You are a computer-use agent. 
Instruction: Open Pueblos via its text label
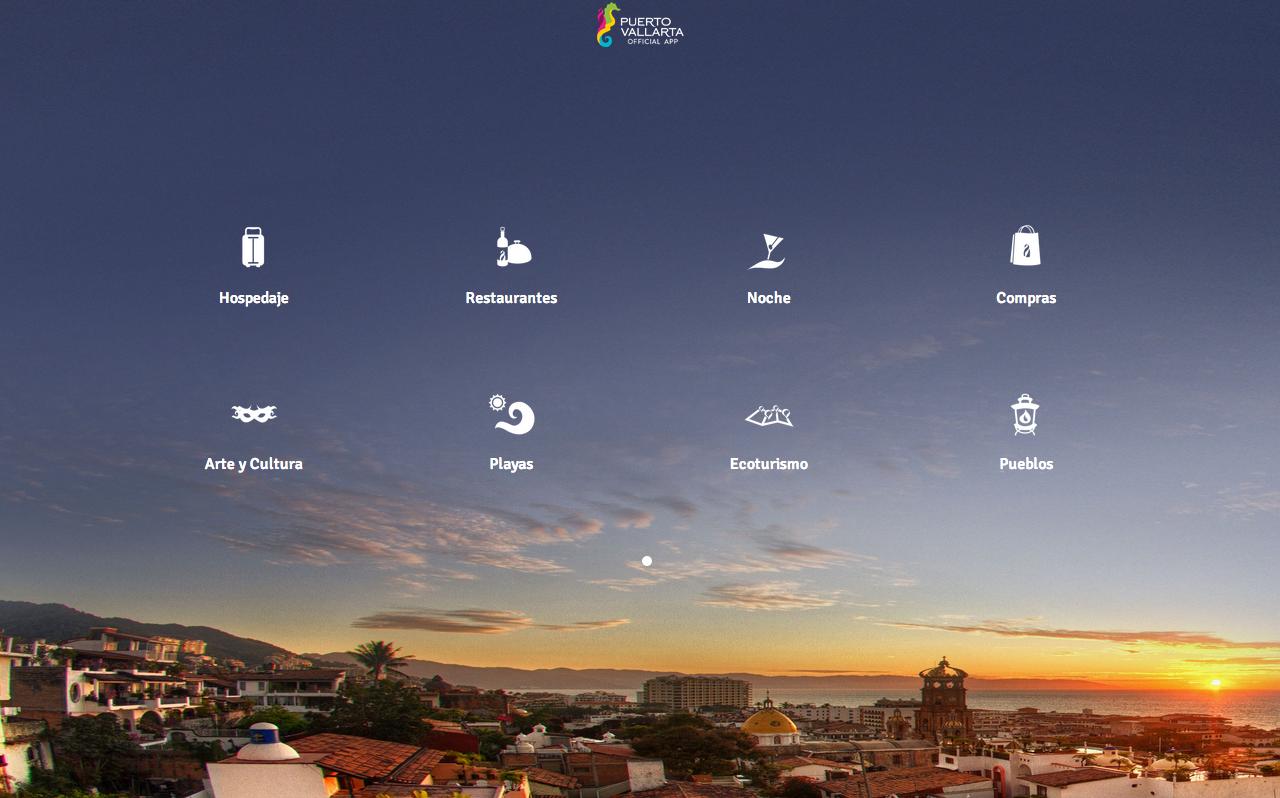[1026, 463]
